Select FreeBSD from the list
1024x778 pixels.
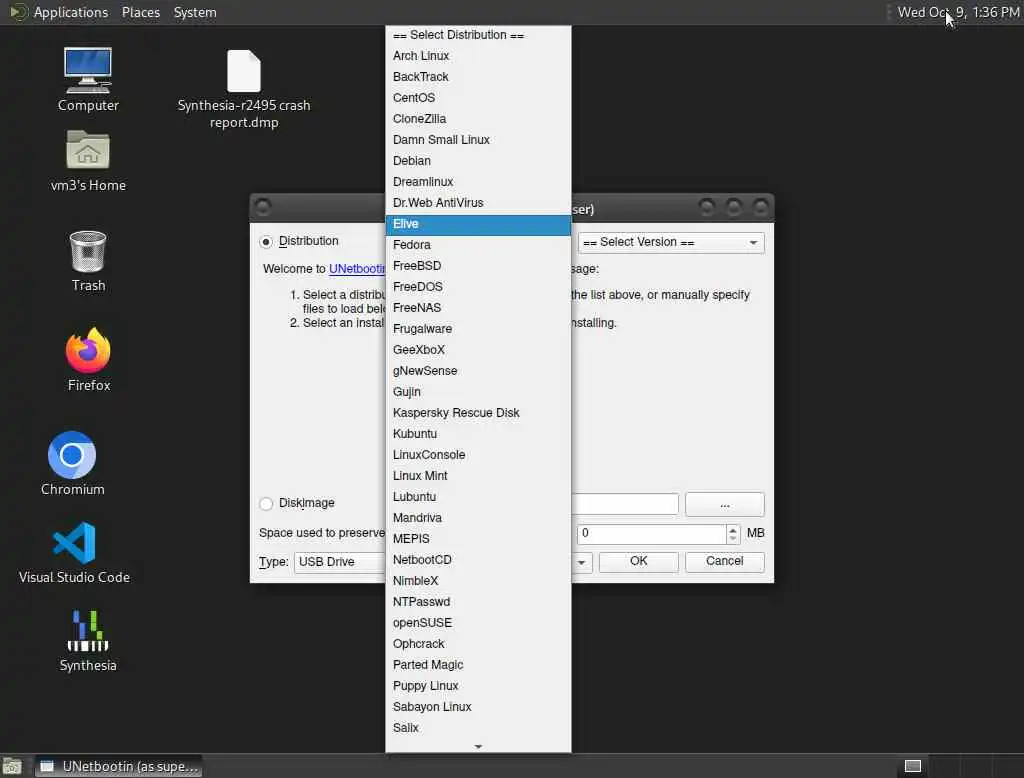tap(478, 266)
